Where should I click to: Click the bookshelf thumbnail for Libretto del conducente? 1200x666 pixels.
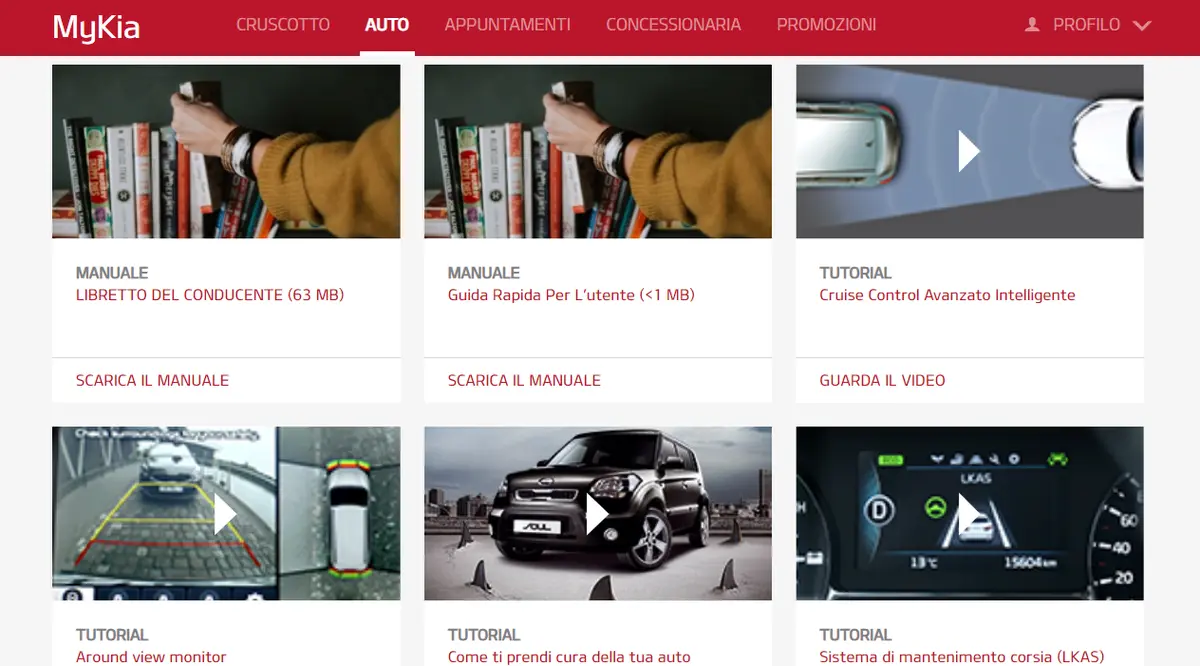click(226, 151)
